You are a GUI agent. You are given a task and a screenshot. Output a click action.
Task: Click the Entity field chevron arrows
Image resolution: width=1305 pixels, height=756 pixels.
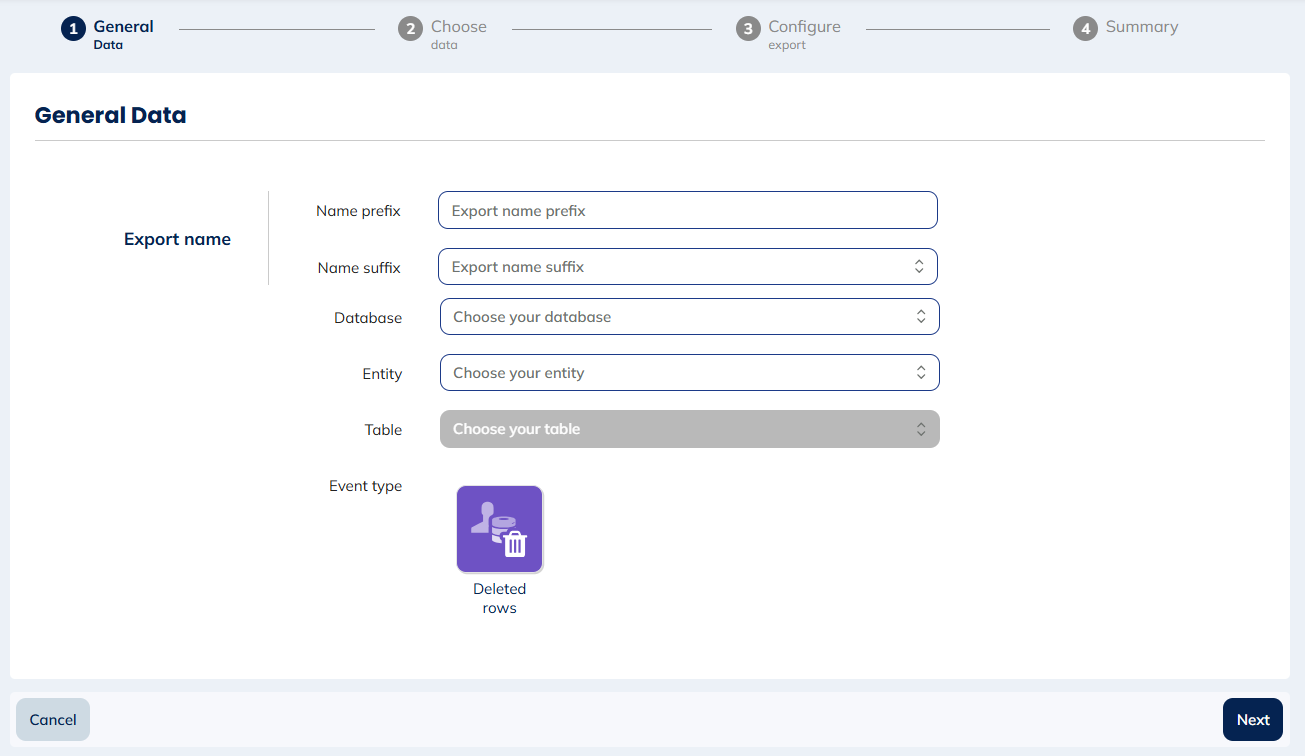click(921, 373)
